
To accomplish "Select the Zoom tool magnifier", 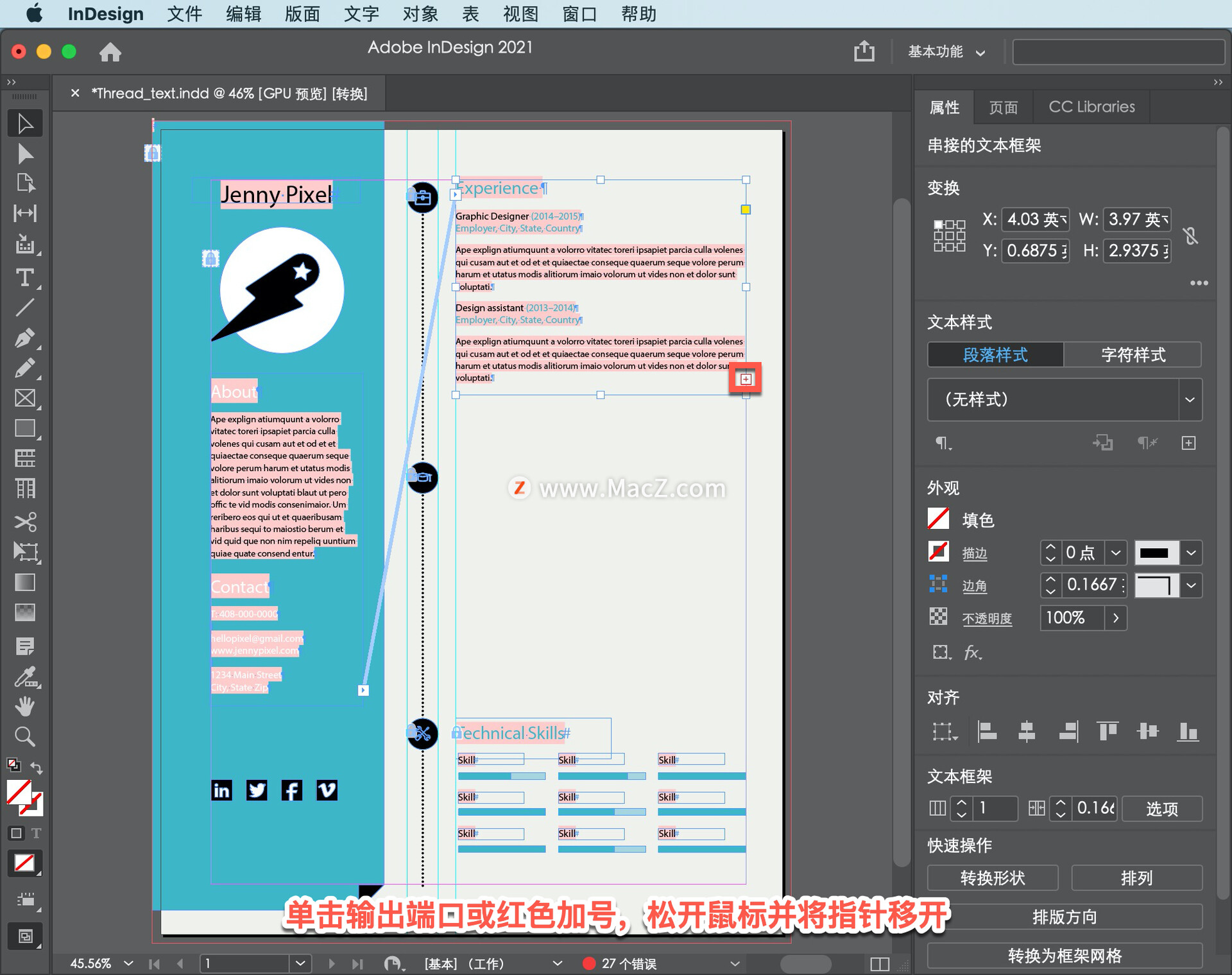I will [x=25, y=736].
